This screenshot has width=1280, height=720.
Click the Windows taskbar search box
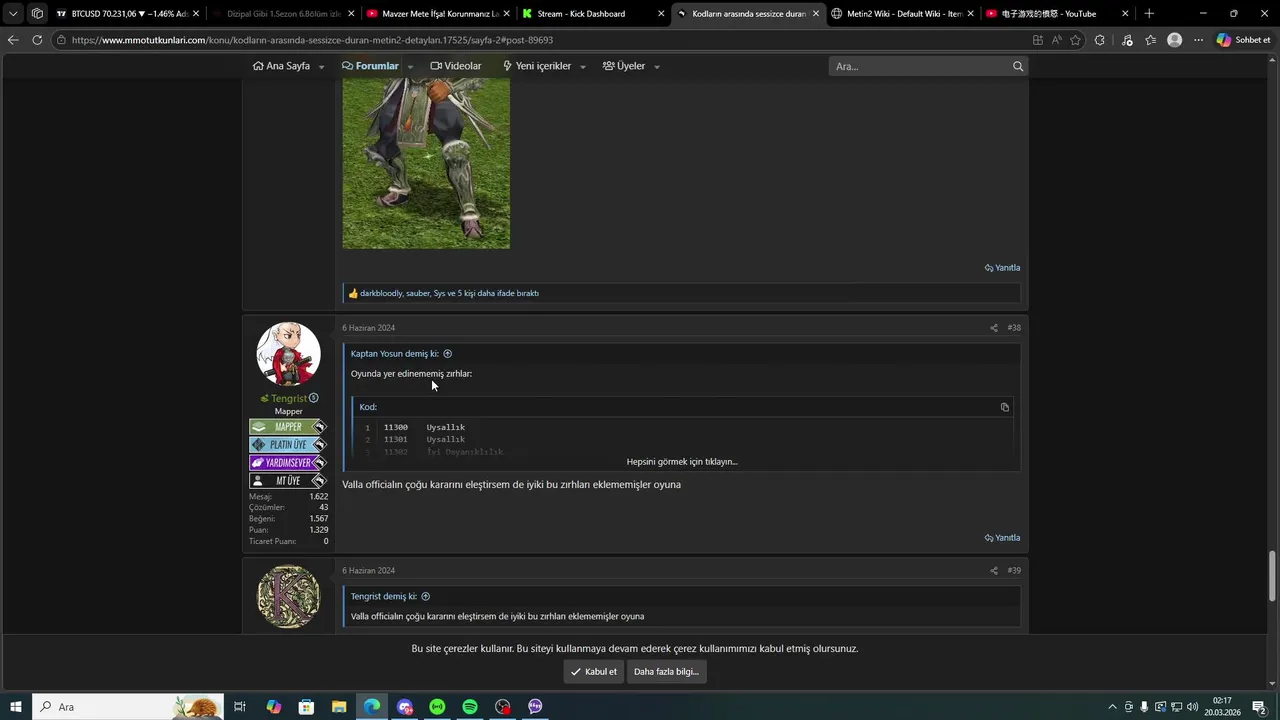[128, 707]
